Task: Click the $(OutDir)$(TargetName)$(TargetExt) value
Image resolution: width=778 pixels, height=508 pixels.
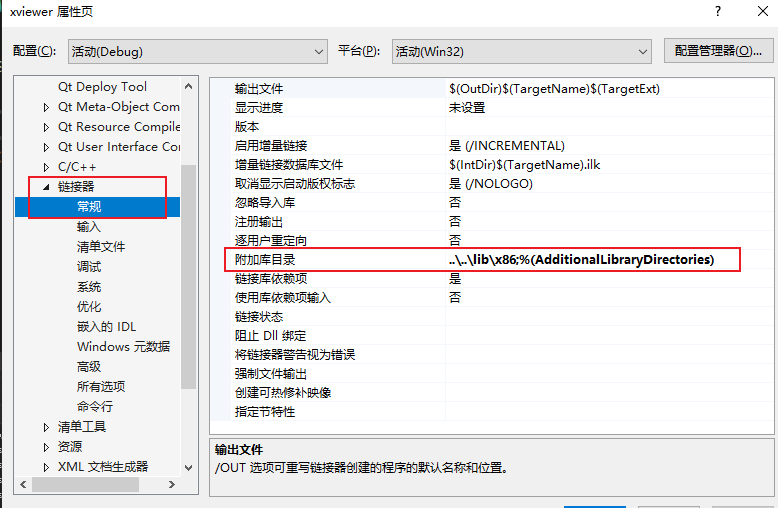Action: (x=554, y=89)
